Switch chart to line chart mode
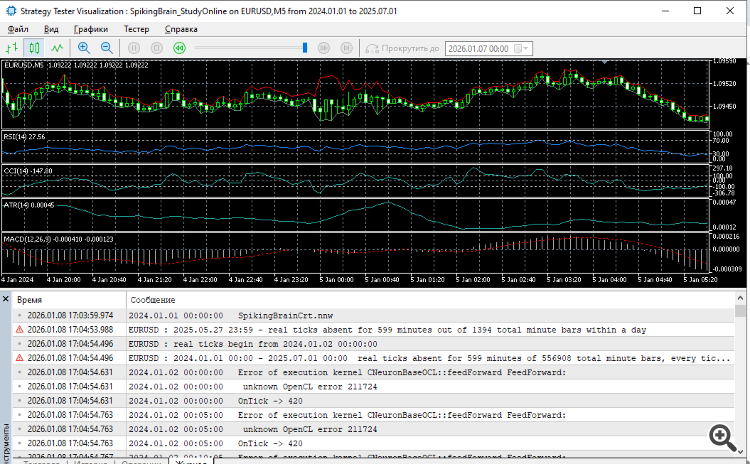Viewport: 750px width, 464px height. pyautogui.click(x=57, y=47)
